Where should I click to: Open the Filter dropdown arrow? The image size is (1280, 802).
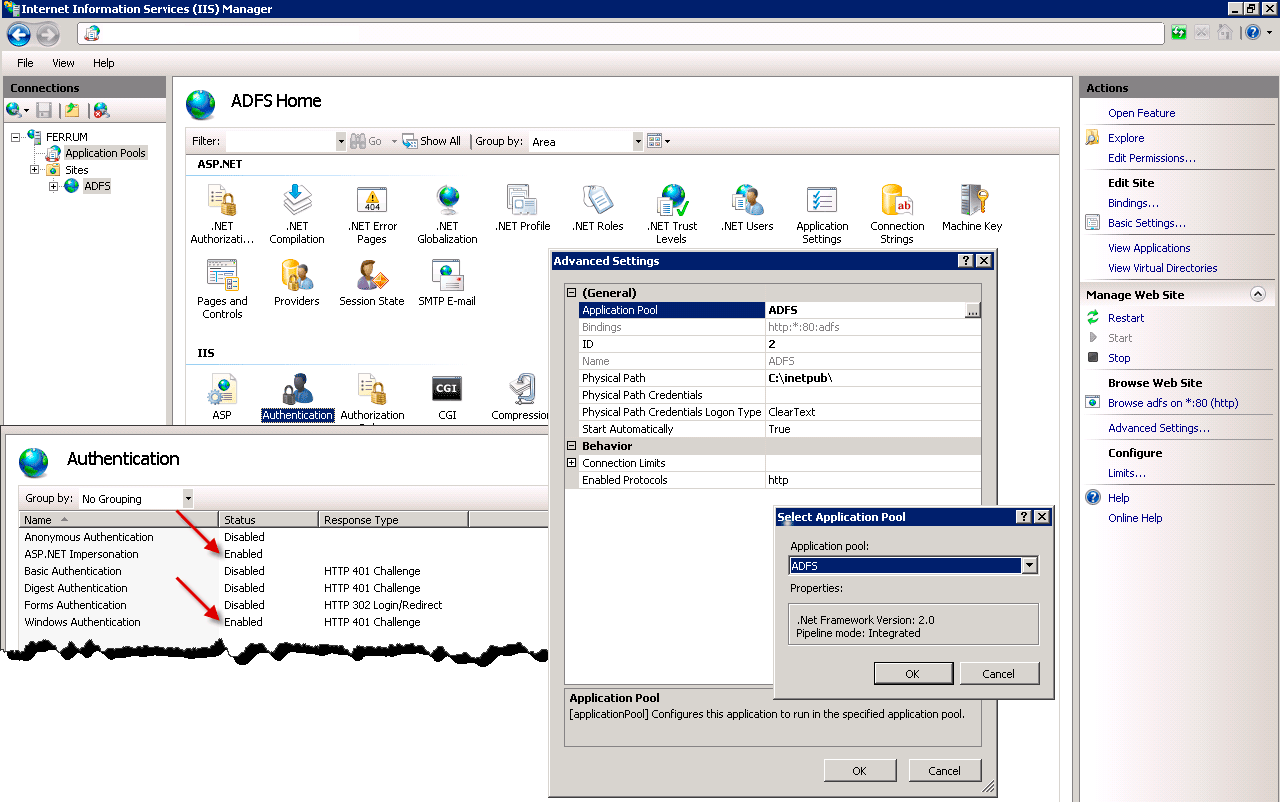(341, 142)
